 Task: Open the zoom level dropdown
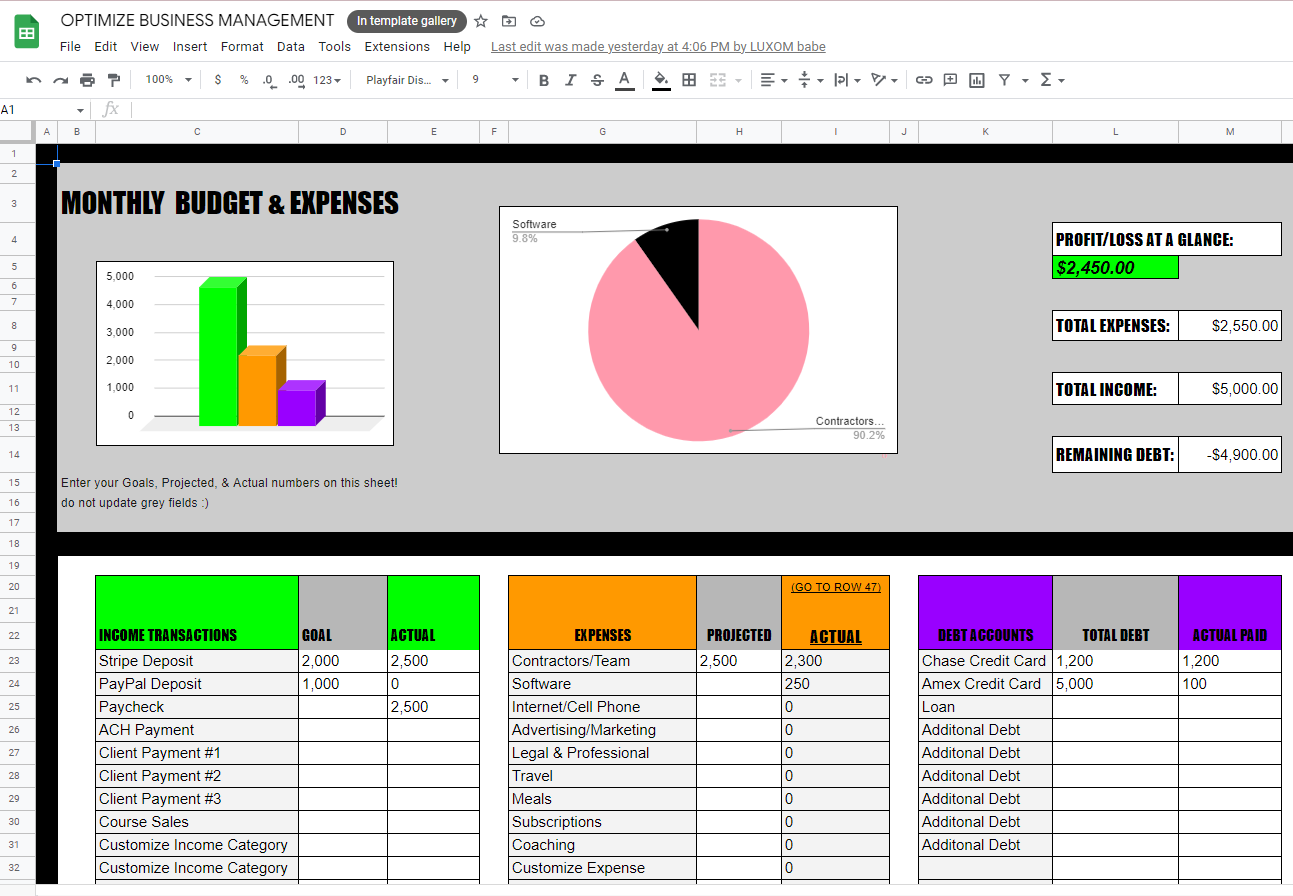coord(167,80)
